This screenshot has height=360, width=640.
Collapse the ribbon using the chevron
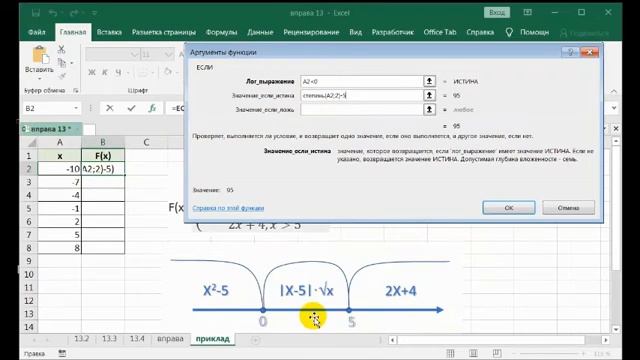pyautogui.click(x=614, y=91)
